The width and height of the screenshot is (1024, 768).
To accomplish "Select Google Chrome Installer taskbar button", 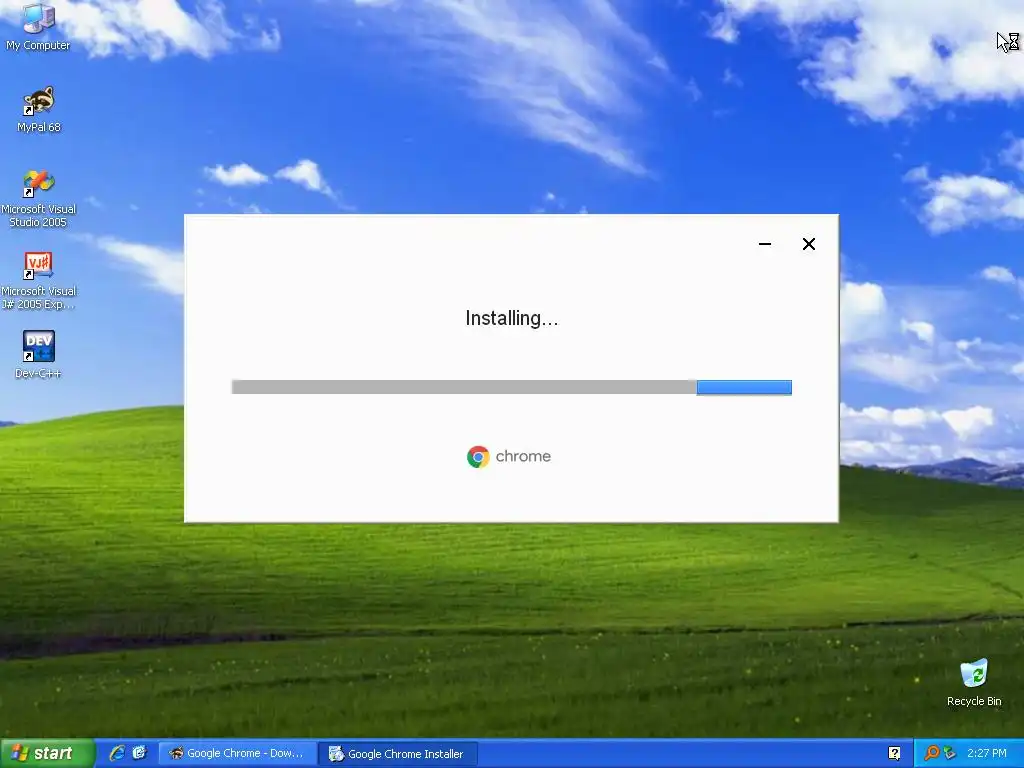I will click(398, 754).
